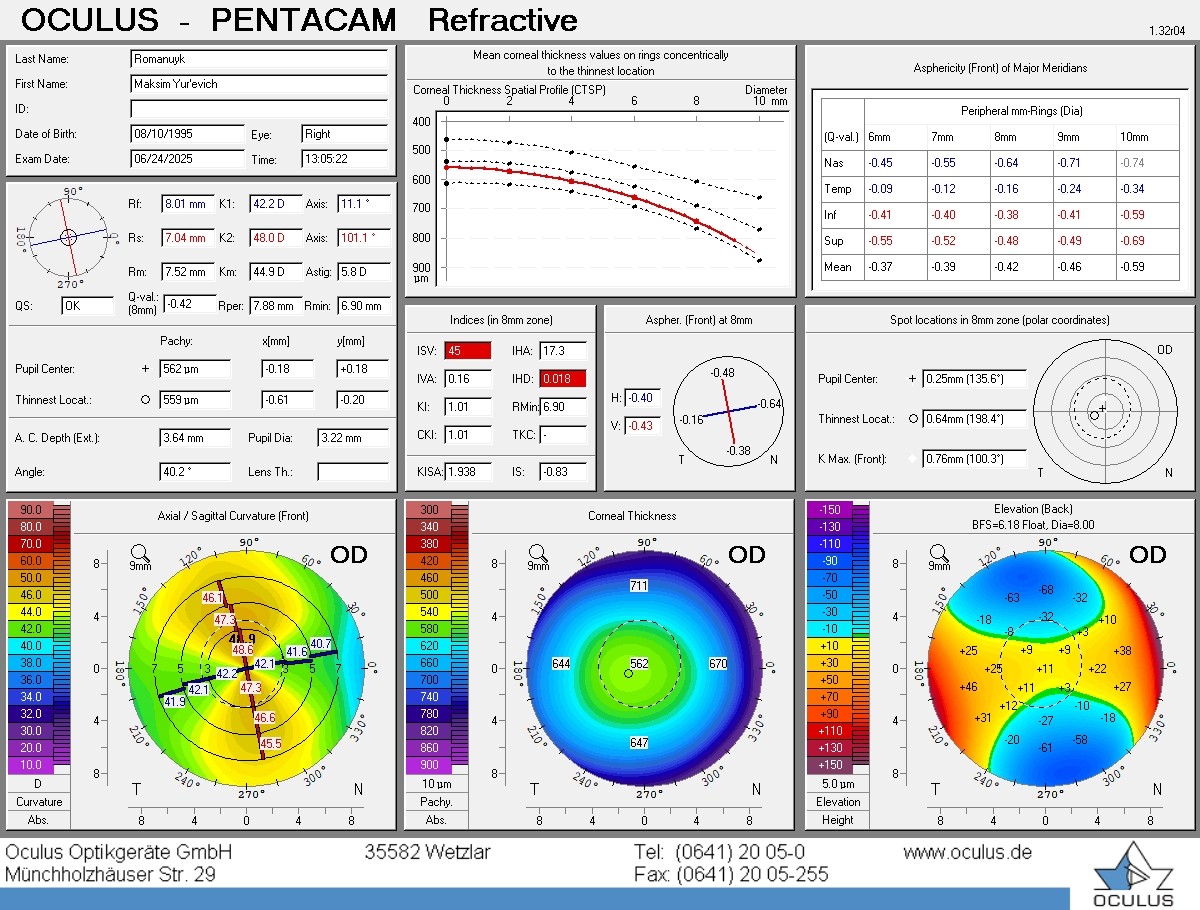
Task: Click the QS field showing OK
Action: pyautogui.click(x=88, y=306)
